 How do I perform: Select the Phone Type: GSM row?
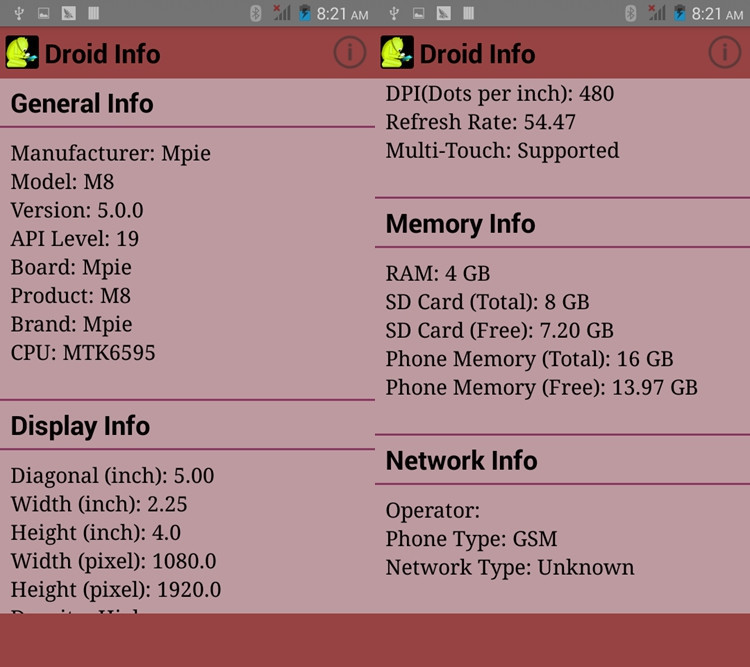click(x=471, y=539)
